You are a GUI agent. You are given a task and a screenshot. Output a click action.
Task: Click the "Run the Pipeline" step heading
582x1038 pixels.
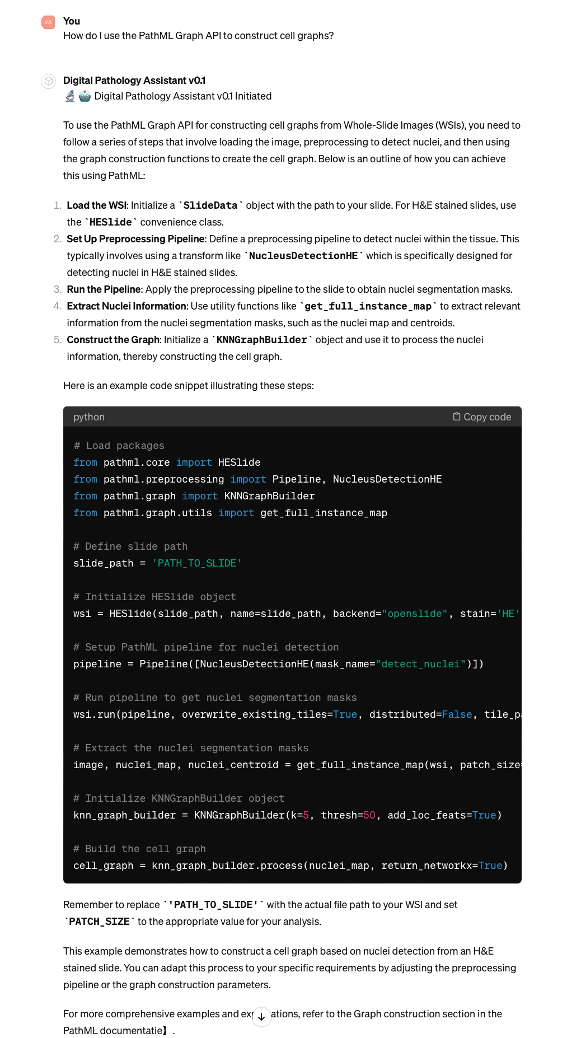coord(104,289)
